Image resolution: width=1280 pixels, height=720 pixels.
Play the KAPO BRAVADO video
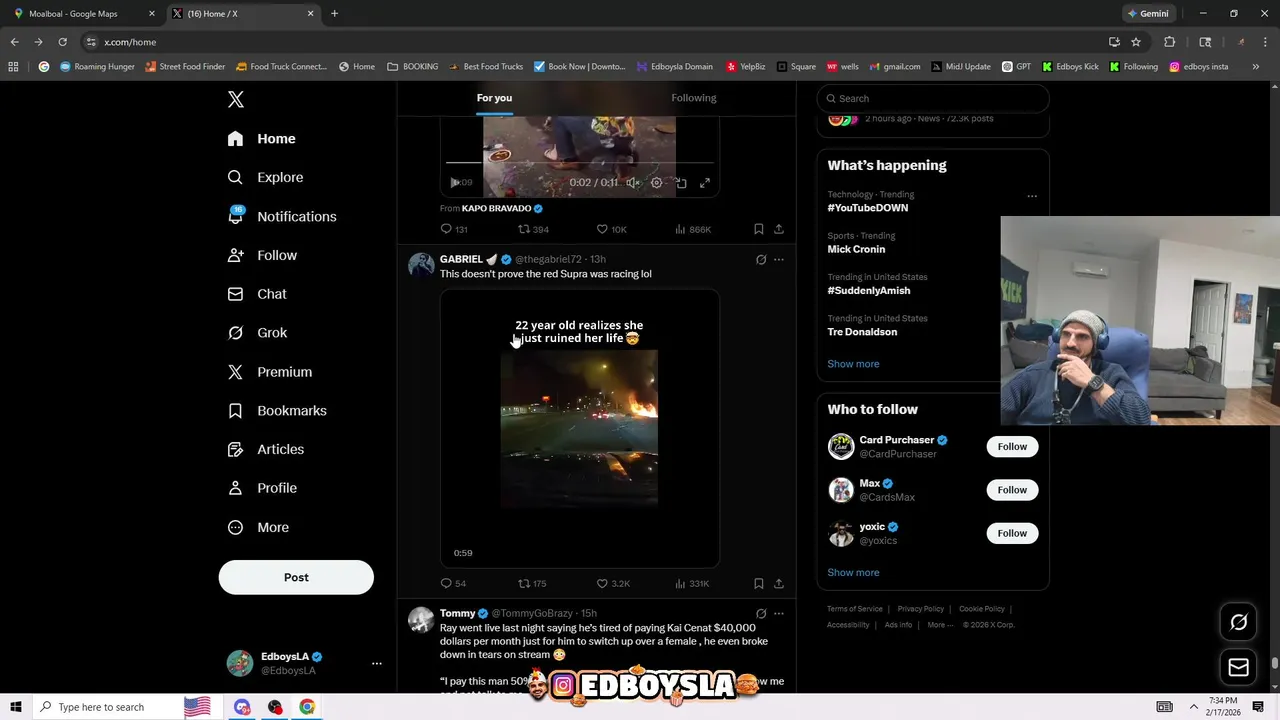coord(455,182)
